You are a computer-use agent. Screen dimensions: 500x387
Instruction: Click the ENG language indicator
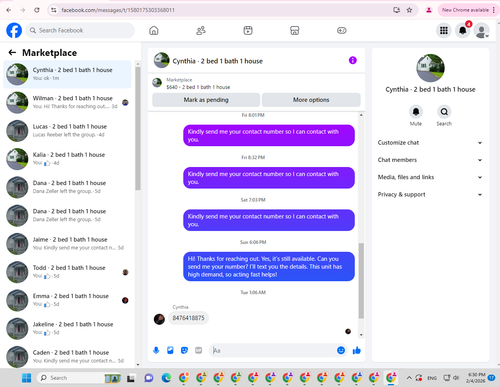pos(432,378)
